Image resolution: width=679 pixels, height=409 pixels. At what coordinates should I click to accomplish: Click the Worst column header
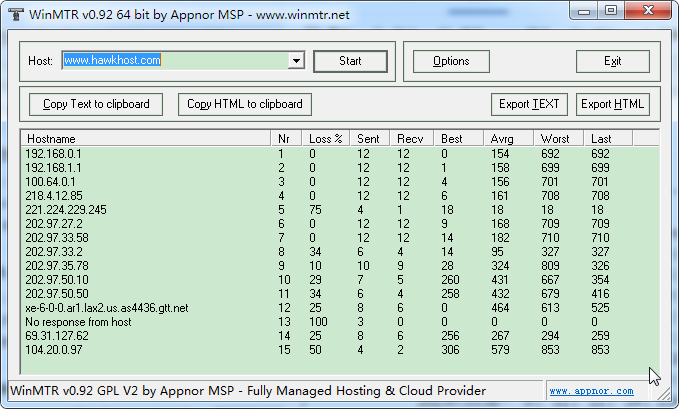pos(559,139)
